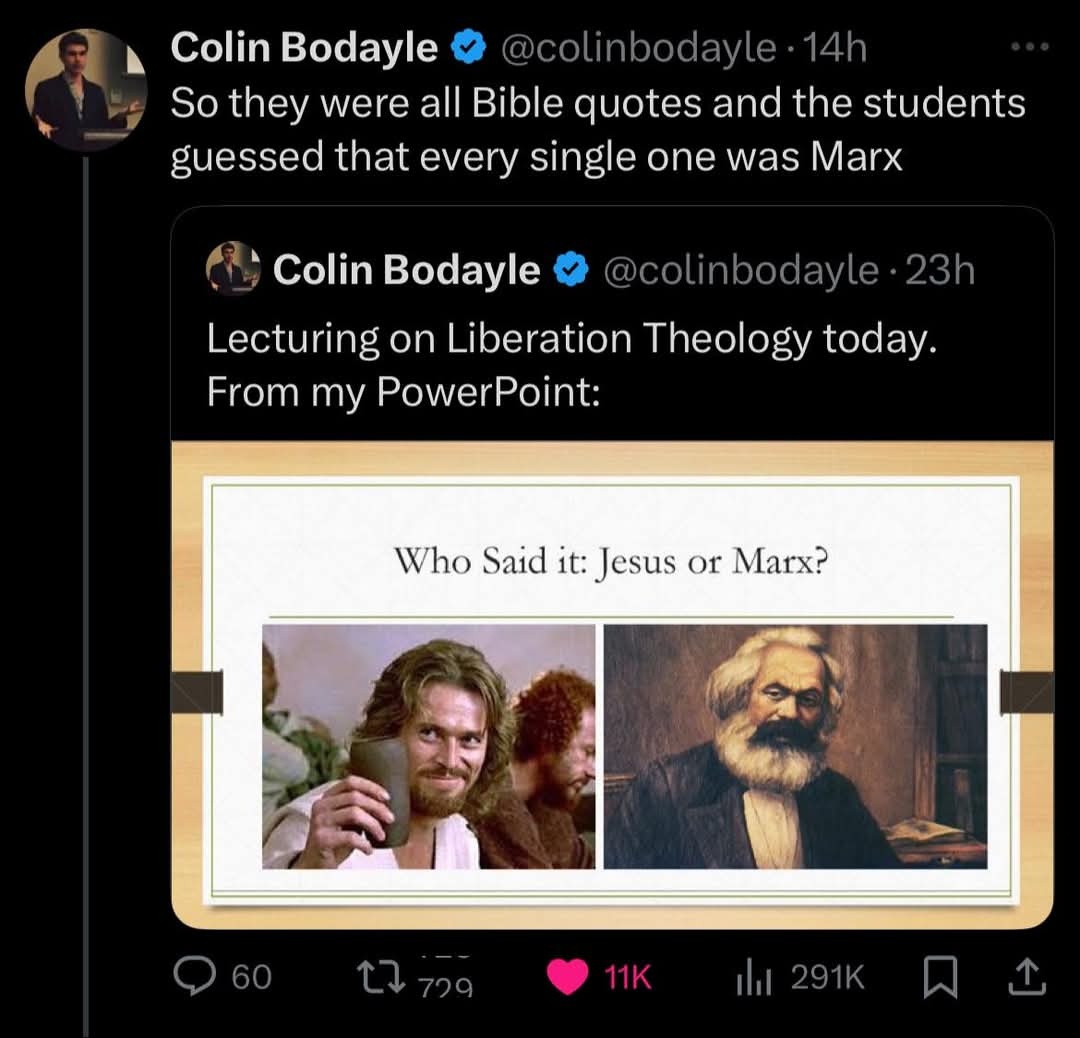Viewport: 1080px width, 1038px height.
Task: Open the @colinbodayle handle in quoted tweet
Action: coord(738,269)
